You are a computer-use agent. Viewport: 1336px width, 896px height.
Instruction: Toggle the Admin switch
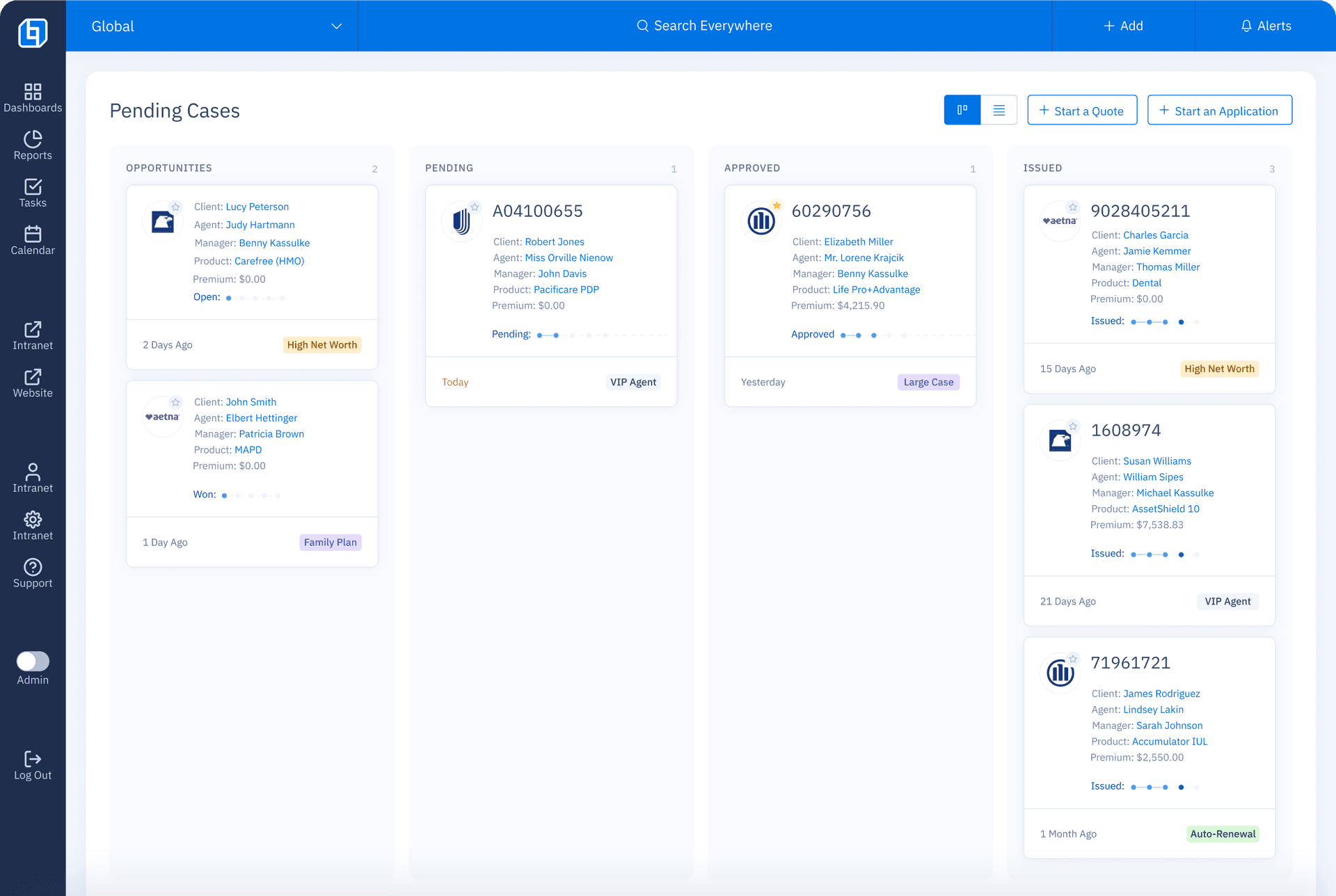click(x=33, y=661)
